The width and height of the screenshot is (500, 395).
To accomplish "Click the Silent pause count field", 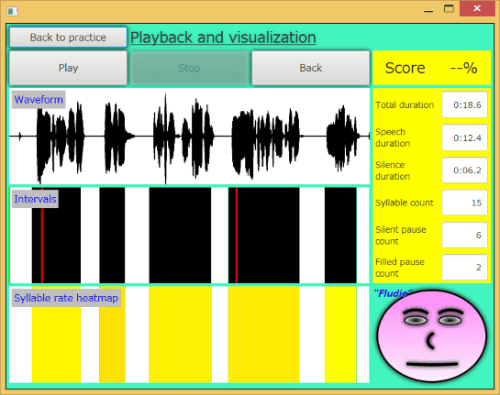I will point(465,235).
